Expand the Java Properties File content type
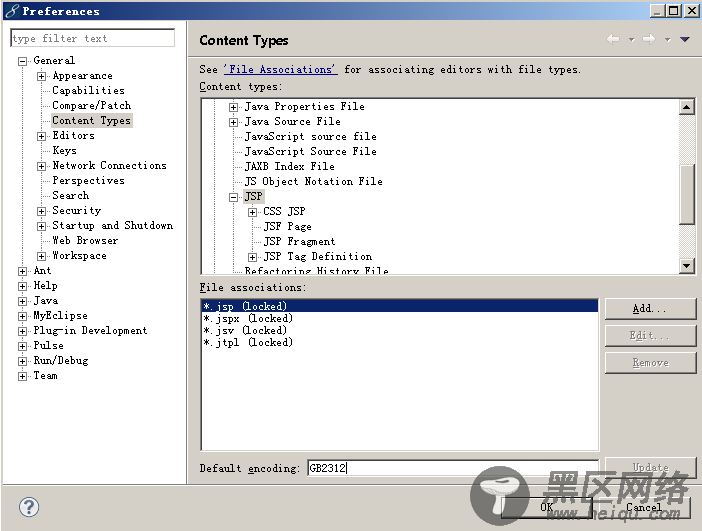The width and height of the screenshot is (702, 531). pos(233,107)
